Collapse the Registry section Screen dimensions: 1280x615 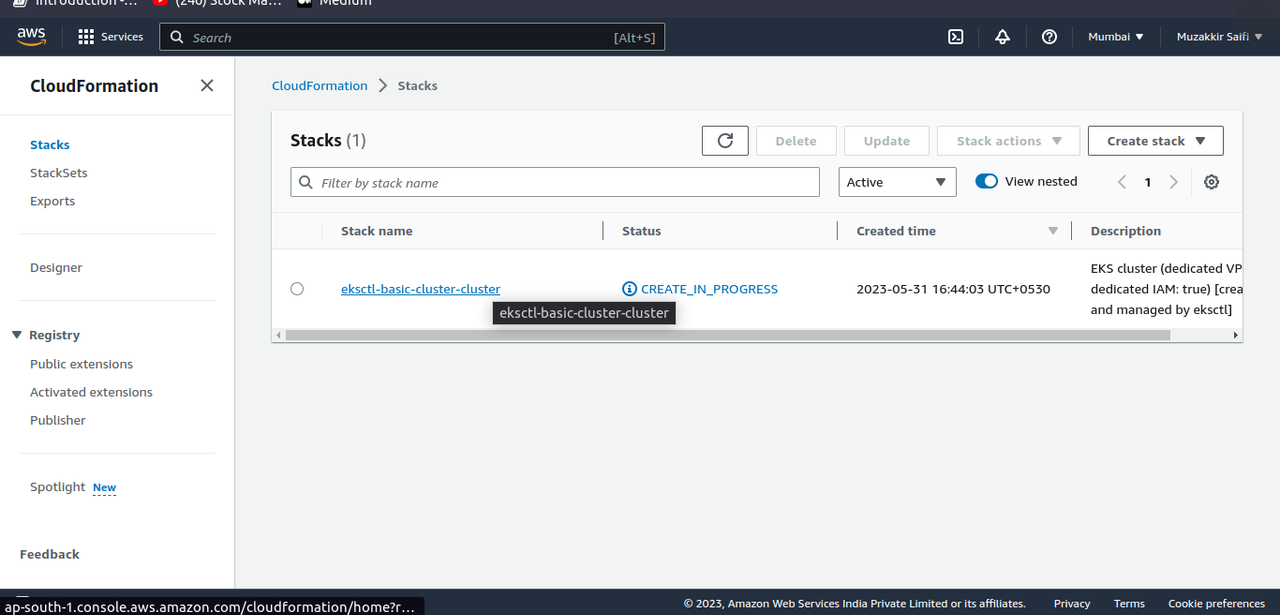17,335
